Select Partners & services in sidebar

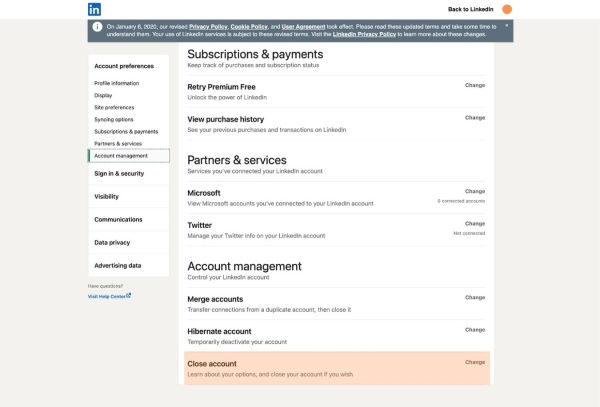118,143
